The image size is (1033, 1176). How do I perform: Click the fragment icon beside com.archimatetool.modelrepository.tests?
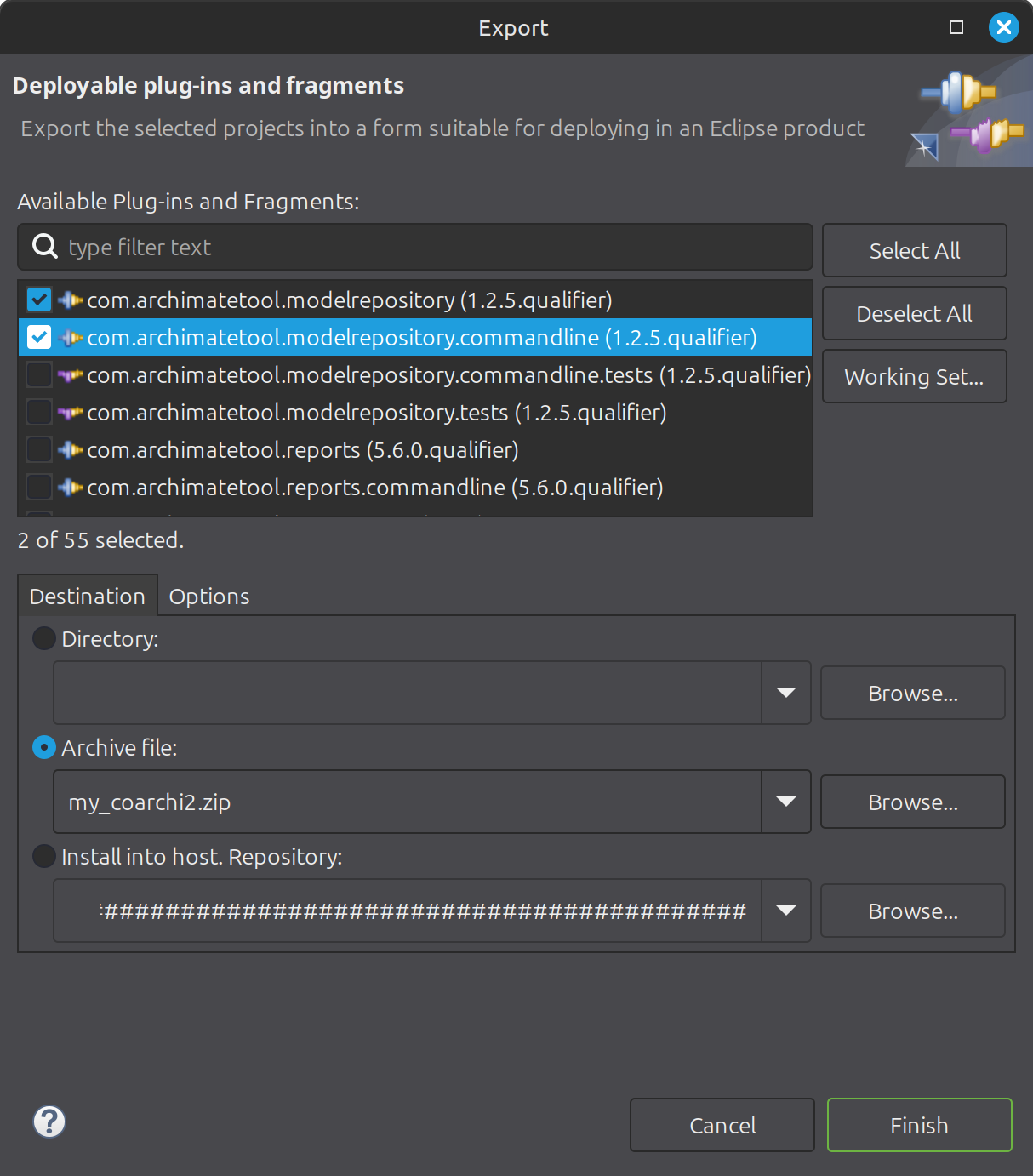click(x=71, y=413)
